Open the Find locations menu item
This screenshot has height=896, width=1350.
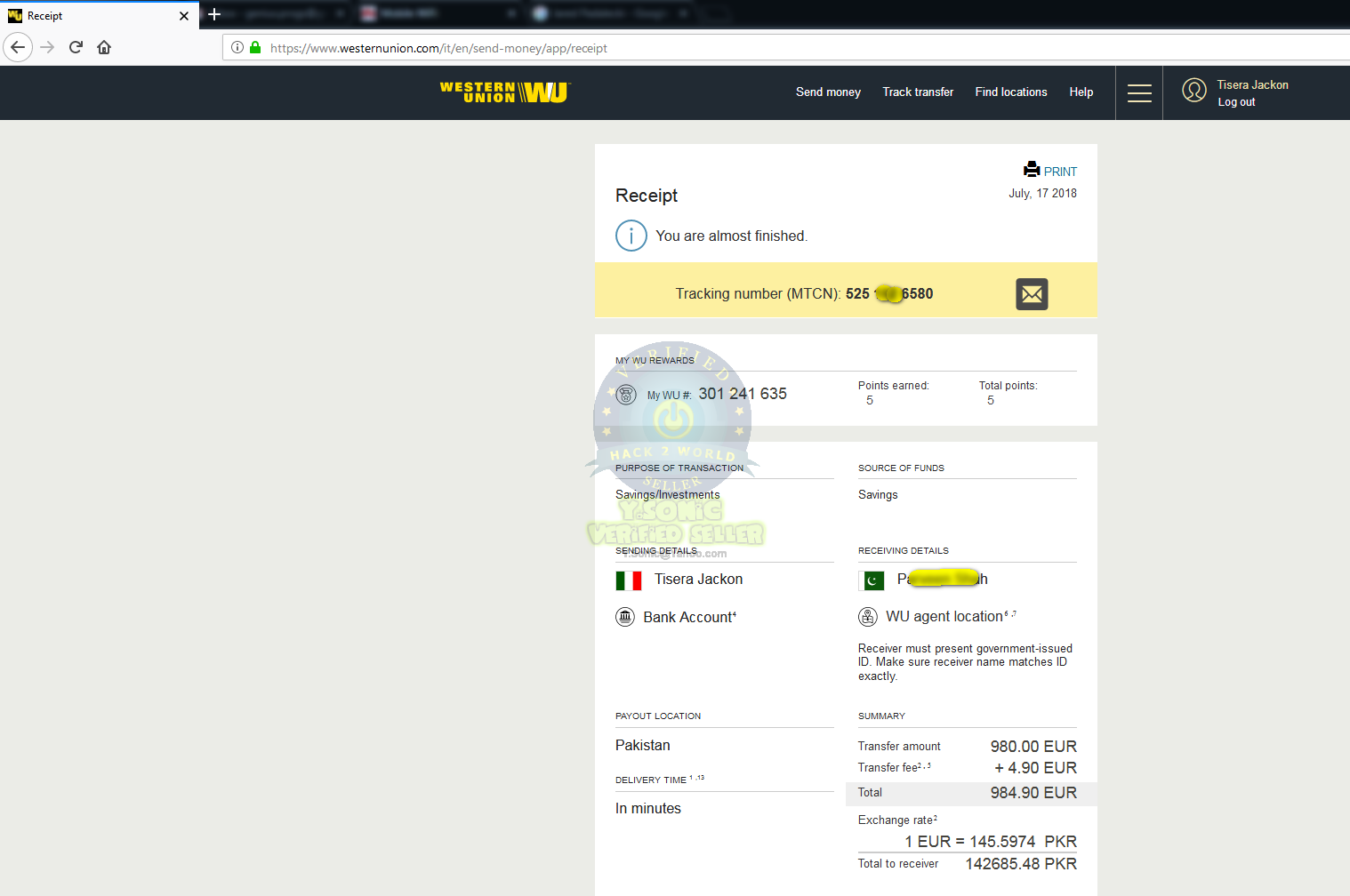coord(1011,92)
